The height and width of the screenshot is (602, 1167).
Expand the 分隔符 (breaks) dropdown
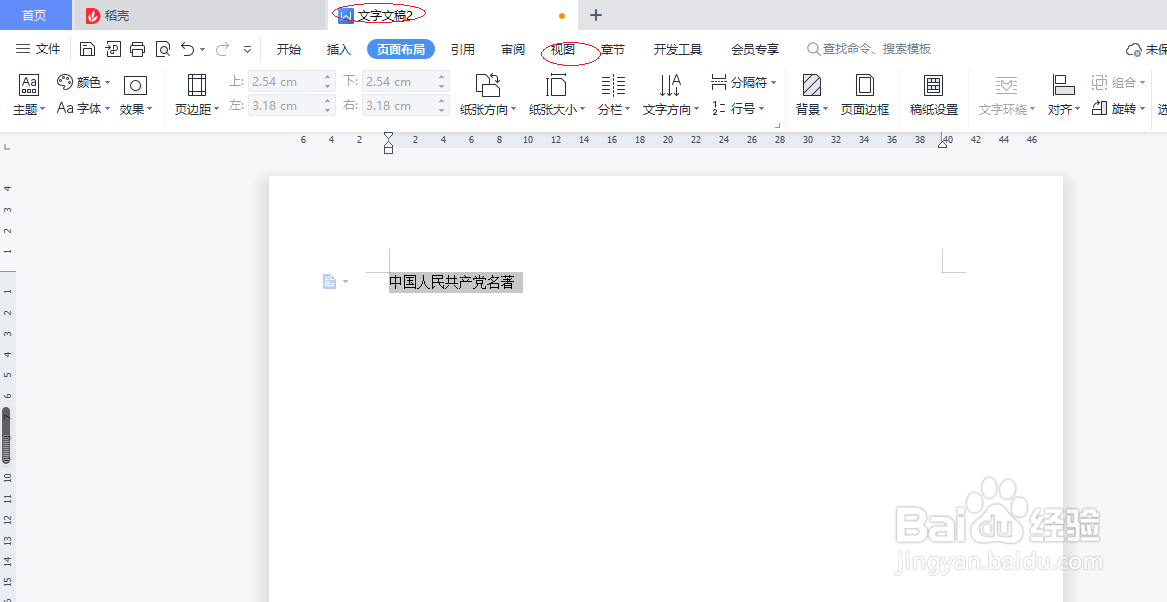[743, 82]
